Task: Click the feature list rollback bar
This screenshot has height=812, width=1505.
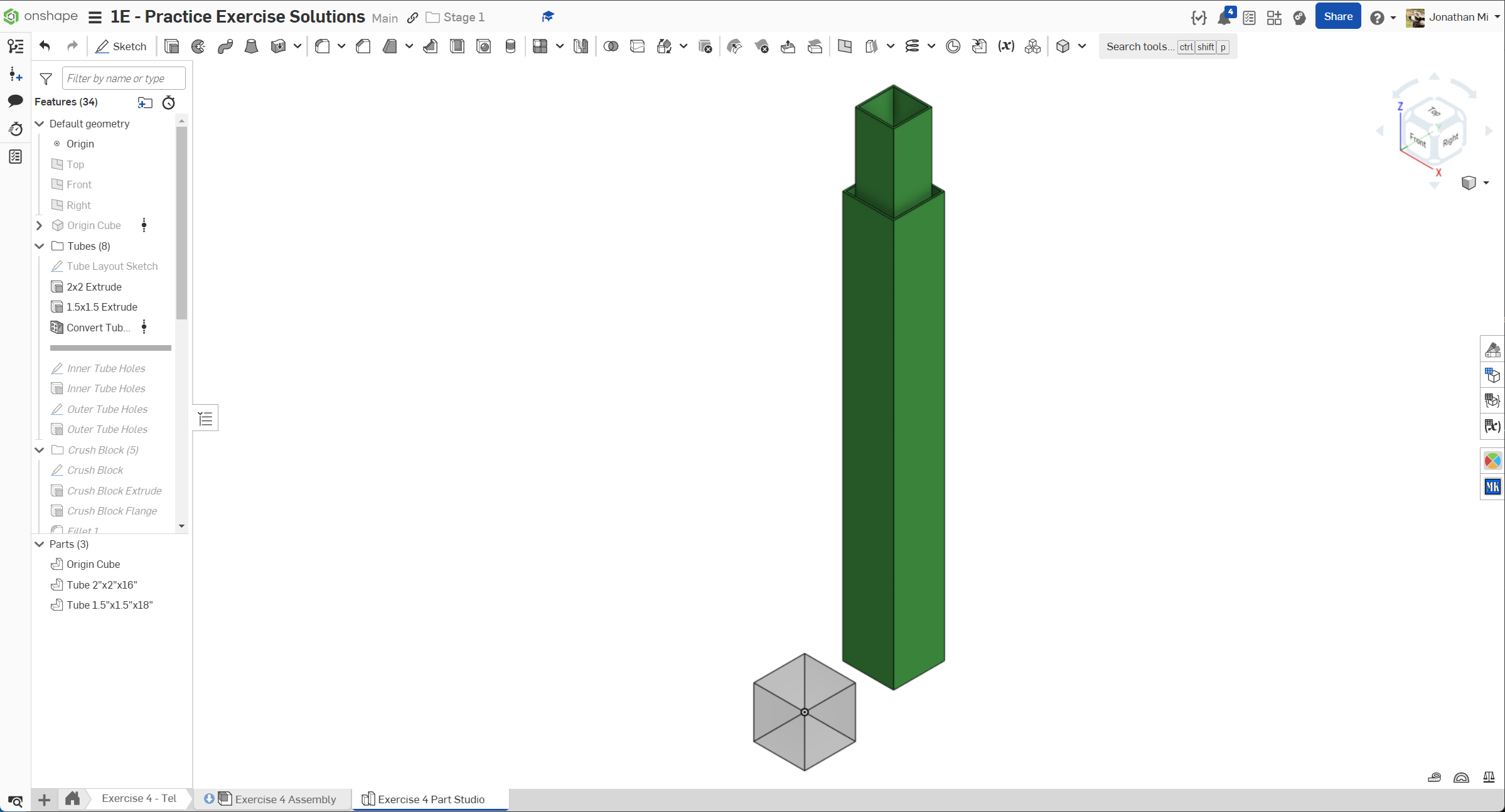Action: tap(110, 348)
